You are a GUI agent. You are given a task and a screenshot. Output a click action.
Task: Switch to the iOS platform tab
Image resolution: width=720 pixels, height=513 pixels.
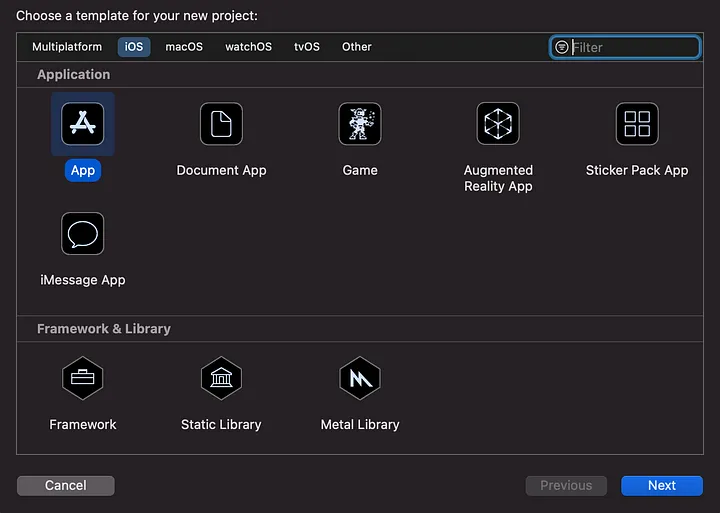coord(134,47)
